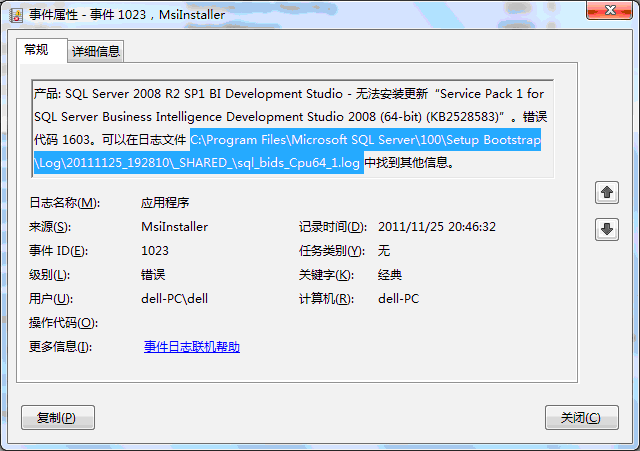Click the 更多信息(I) label
The image size is (640, 451).
coord(60,347)
